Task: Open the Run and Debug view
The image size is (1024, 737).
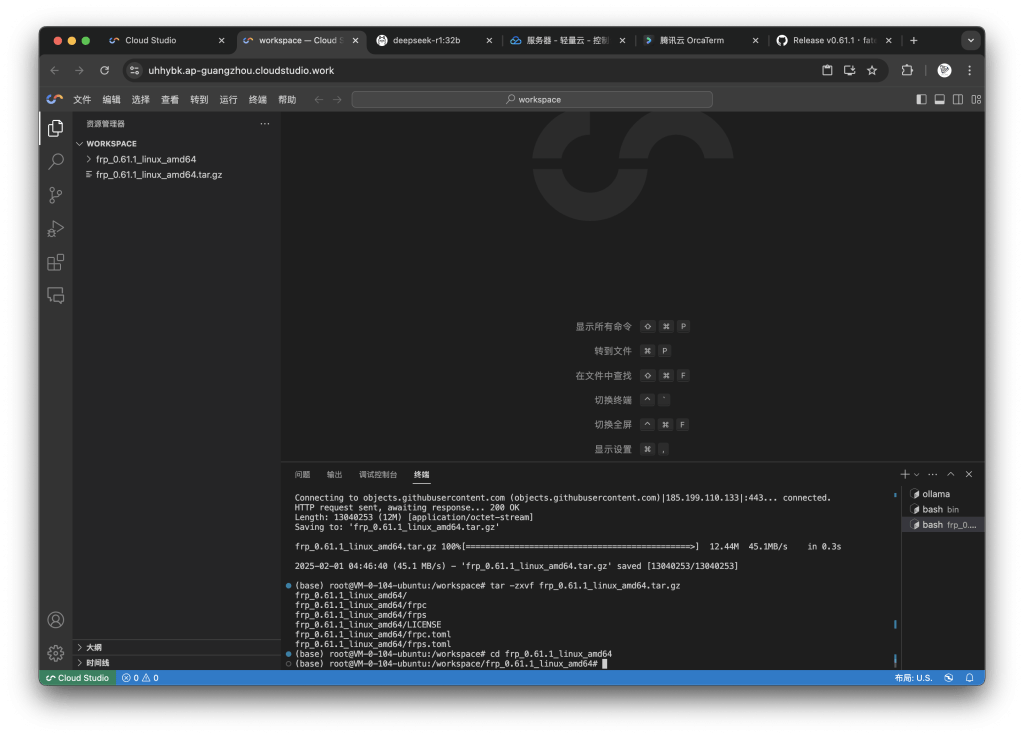Action: pyautogui.click(x=56, y=228)
